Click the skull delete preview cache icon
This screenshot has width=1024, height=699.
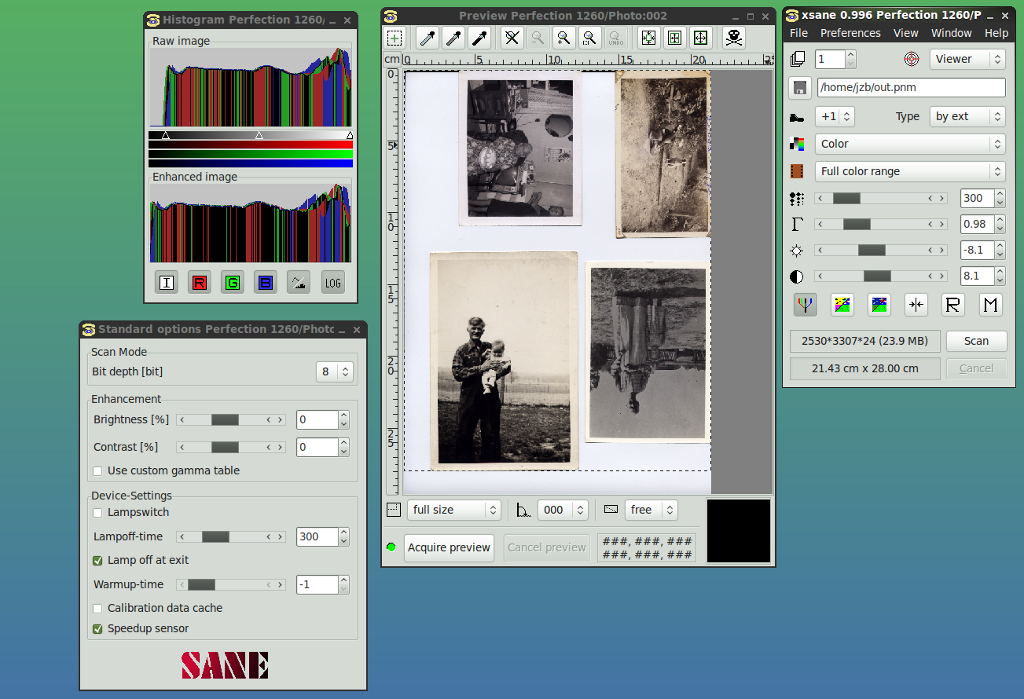tap(734, 38)
